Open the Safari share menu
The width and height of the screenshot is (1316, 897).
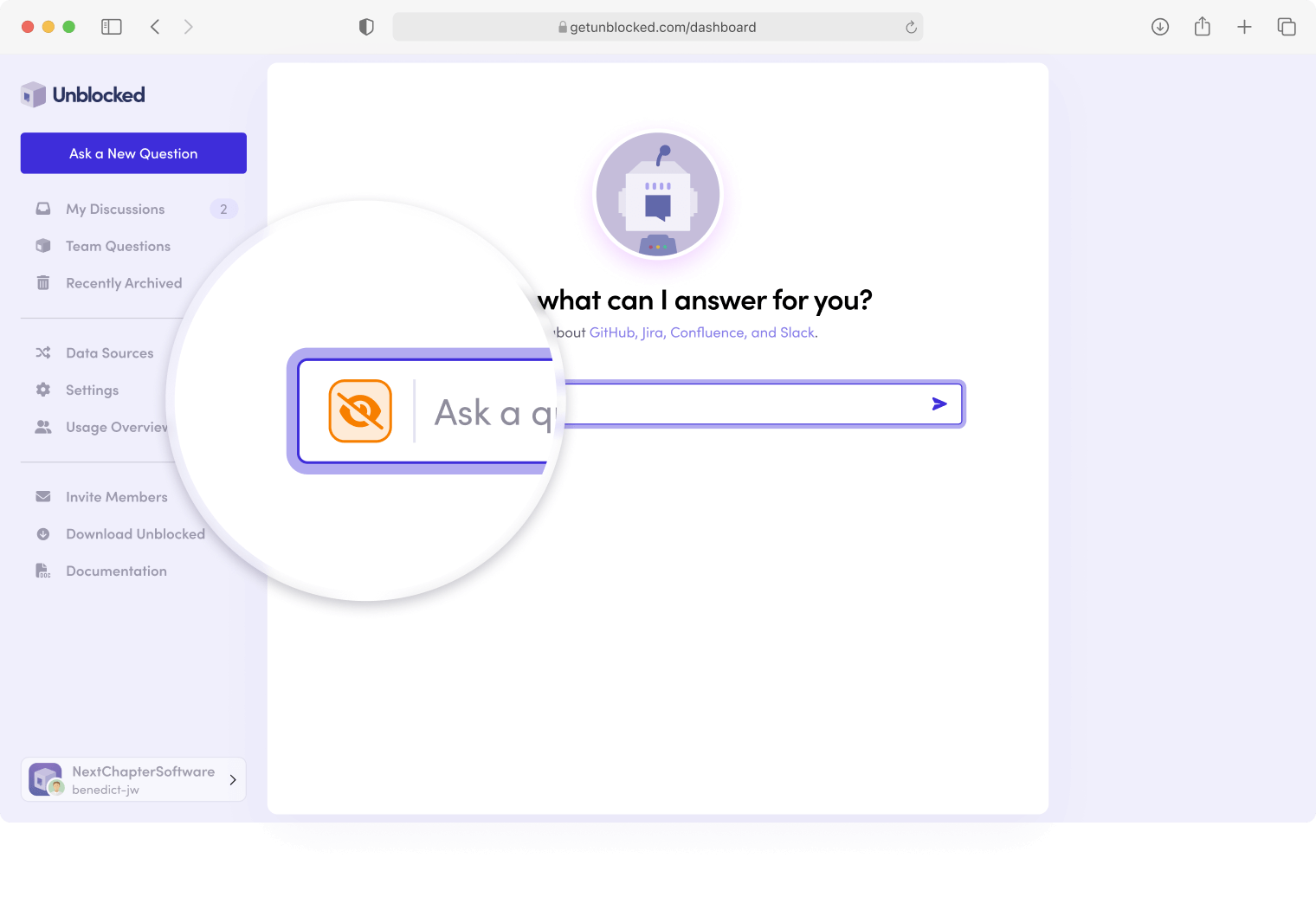point(1203,27)
